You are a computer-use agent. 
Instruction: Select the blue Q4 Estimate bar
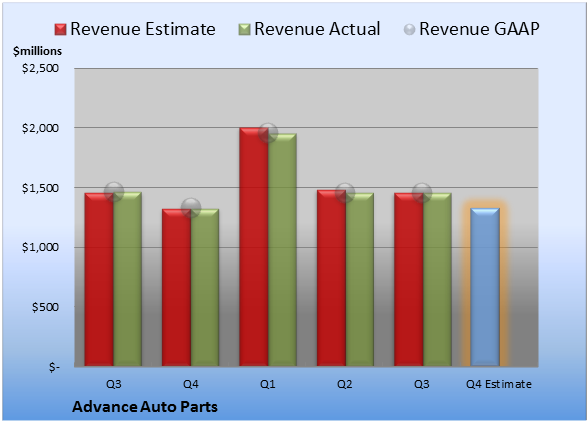485,287
